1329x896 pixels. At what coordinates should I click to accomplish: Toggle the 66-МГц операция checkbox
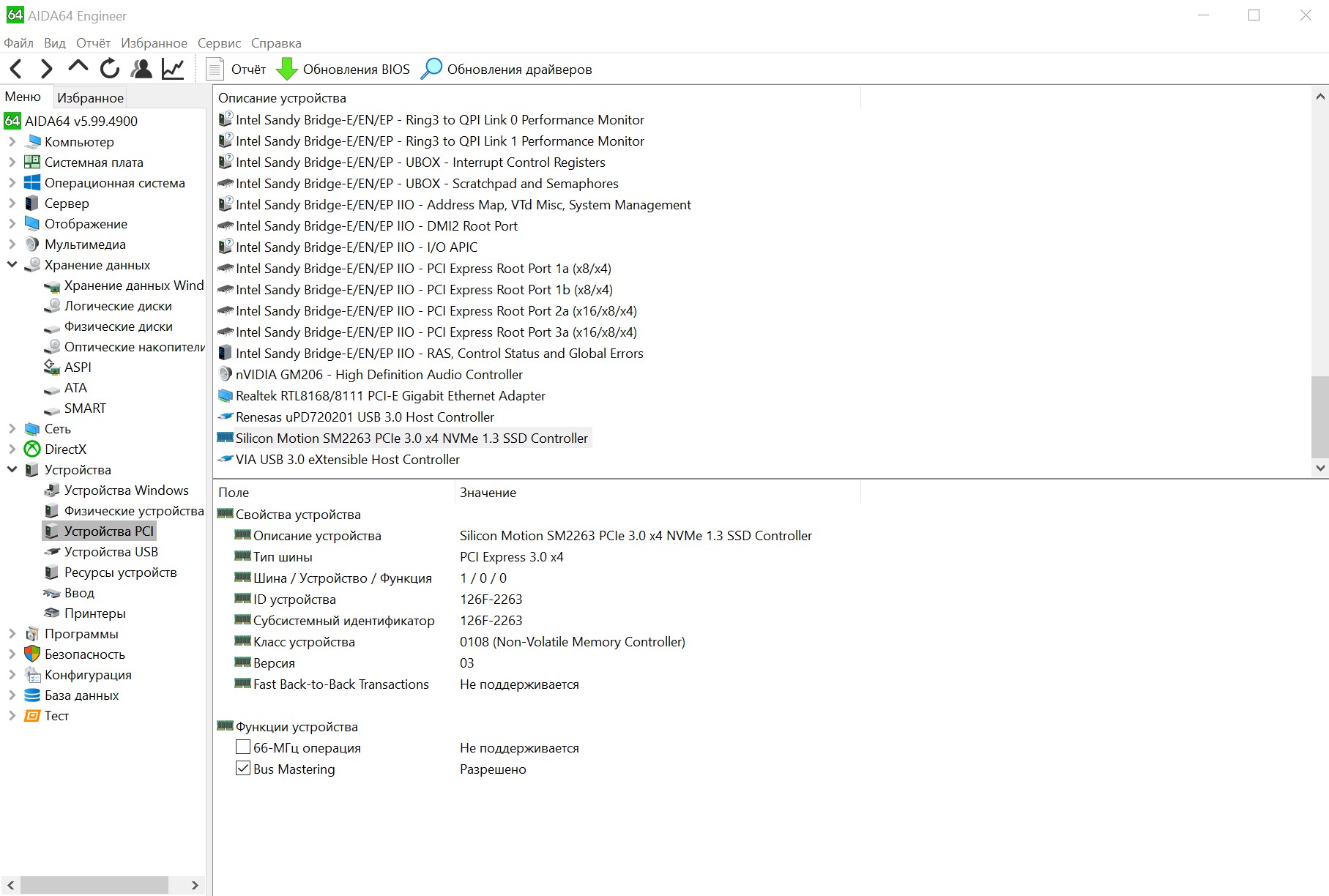(x=243, y=747)
